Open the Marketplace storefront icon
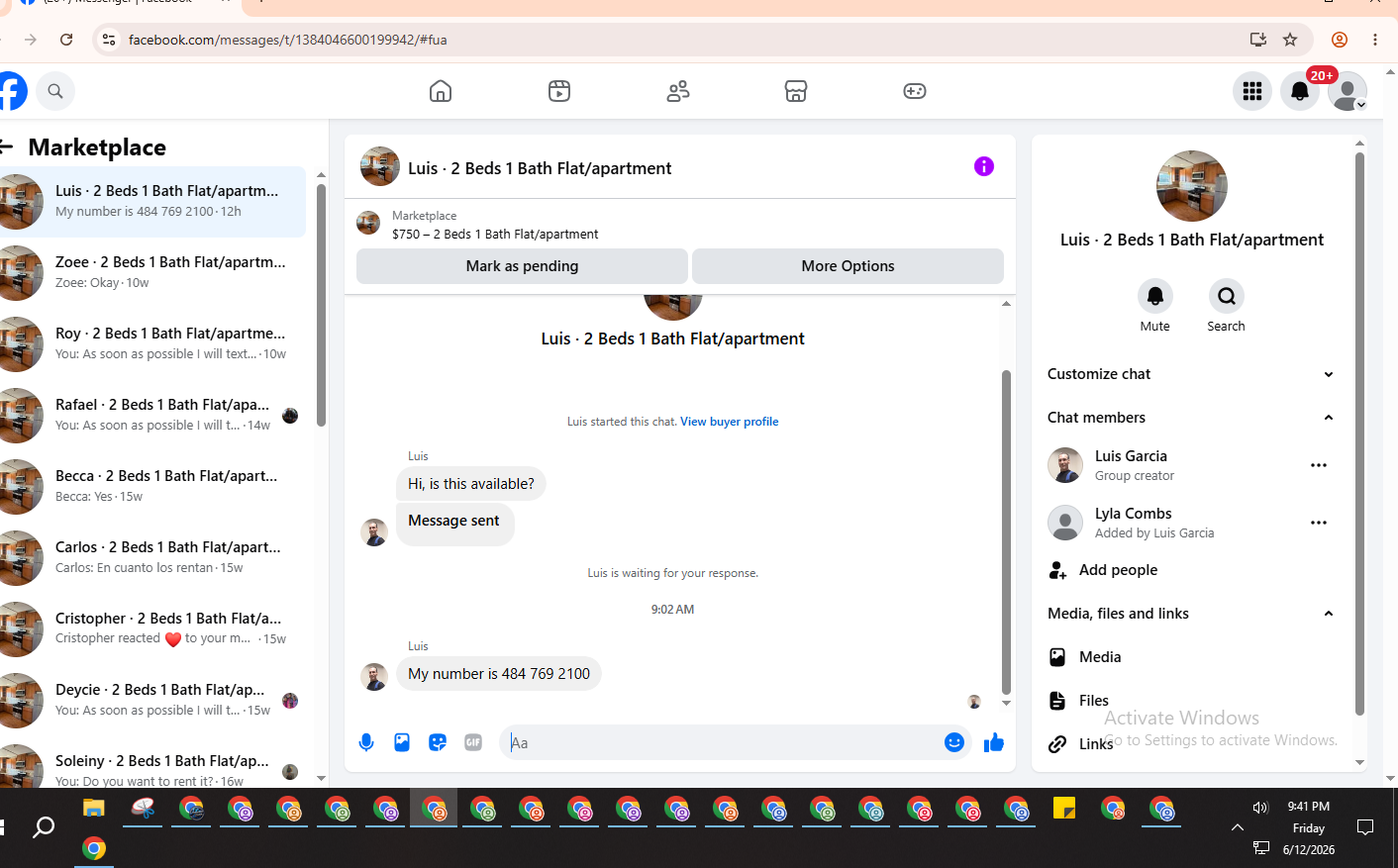 (x=796, y=91)
